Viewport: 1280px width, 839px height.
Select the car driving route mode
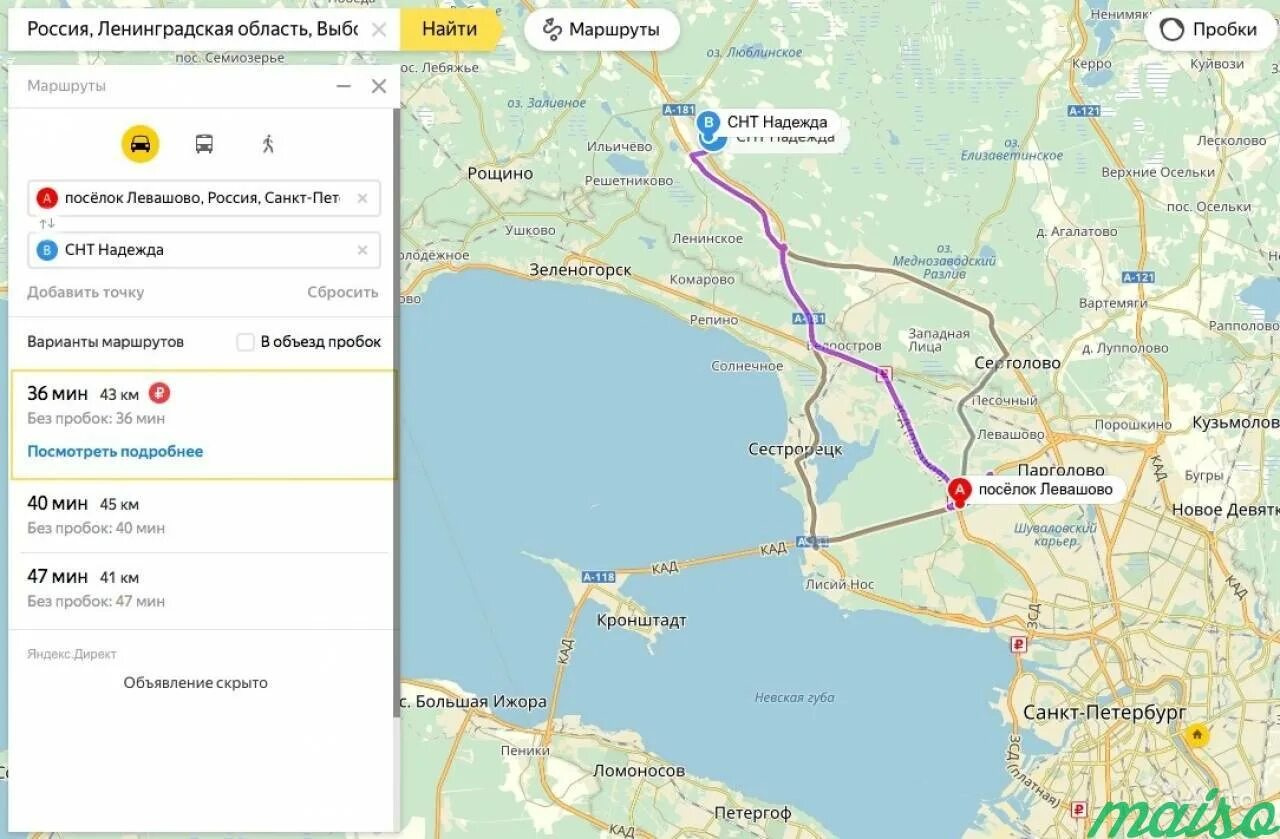140,144
